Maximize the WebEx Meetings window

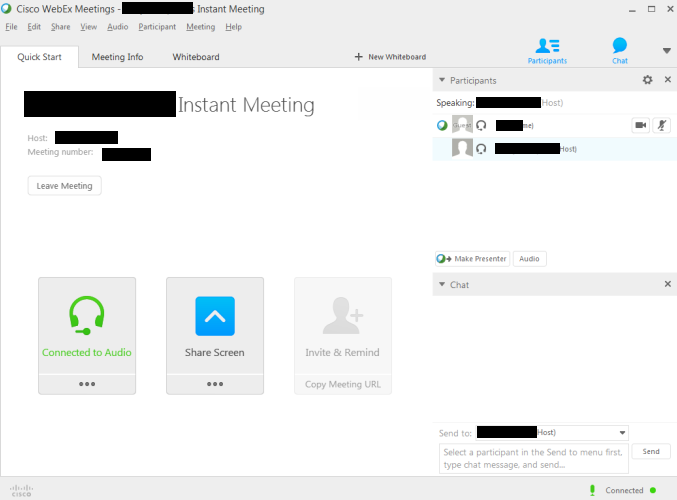[651, 9]
